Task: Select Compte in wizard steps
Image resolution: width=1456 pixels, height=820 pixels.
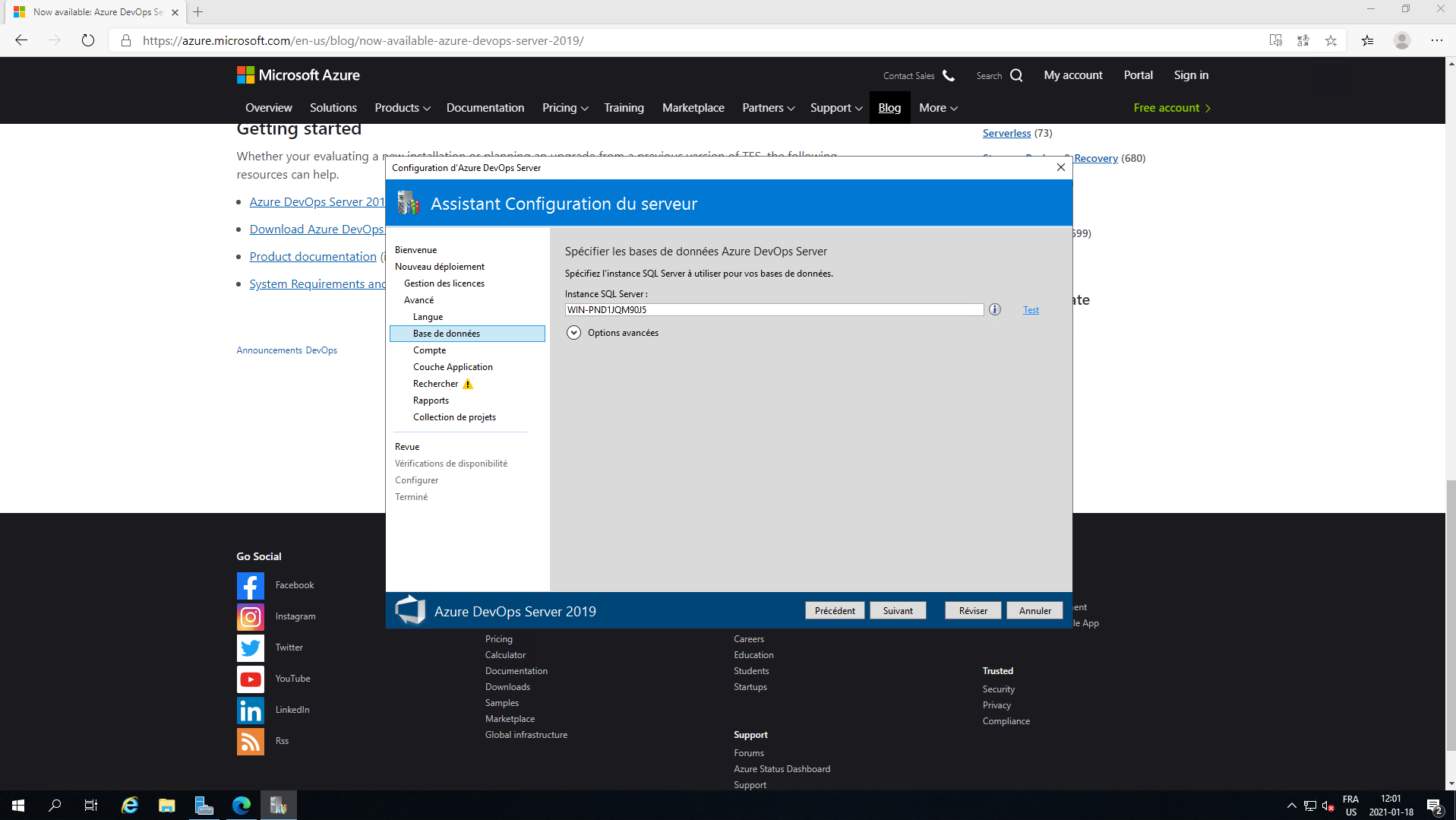Action: pyautogui.click(x=429, y=350)
